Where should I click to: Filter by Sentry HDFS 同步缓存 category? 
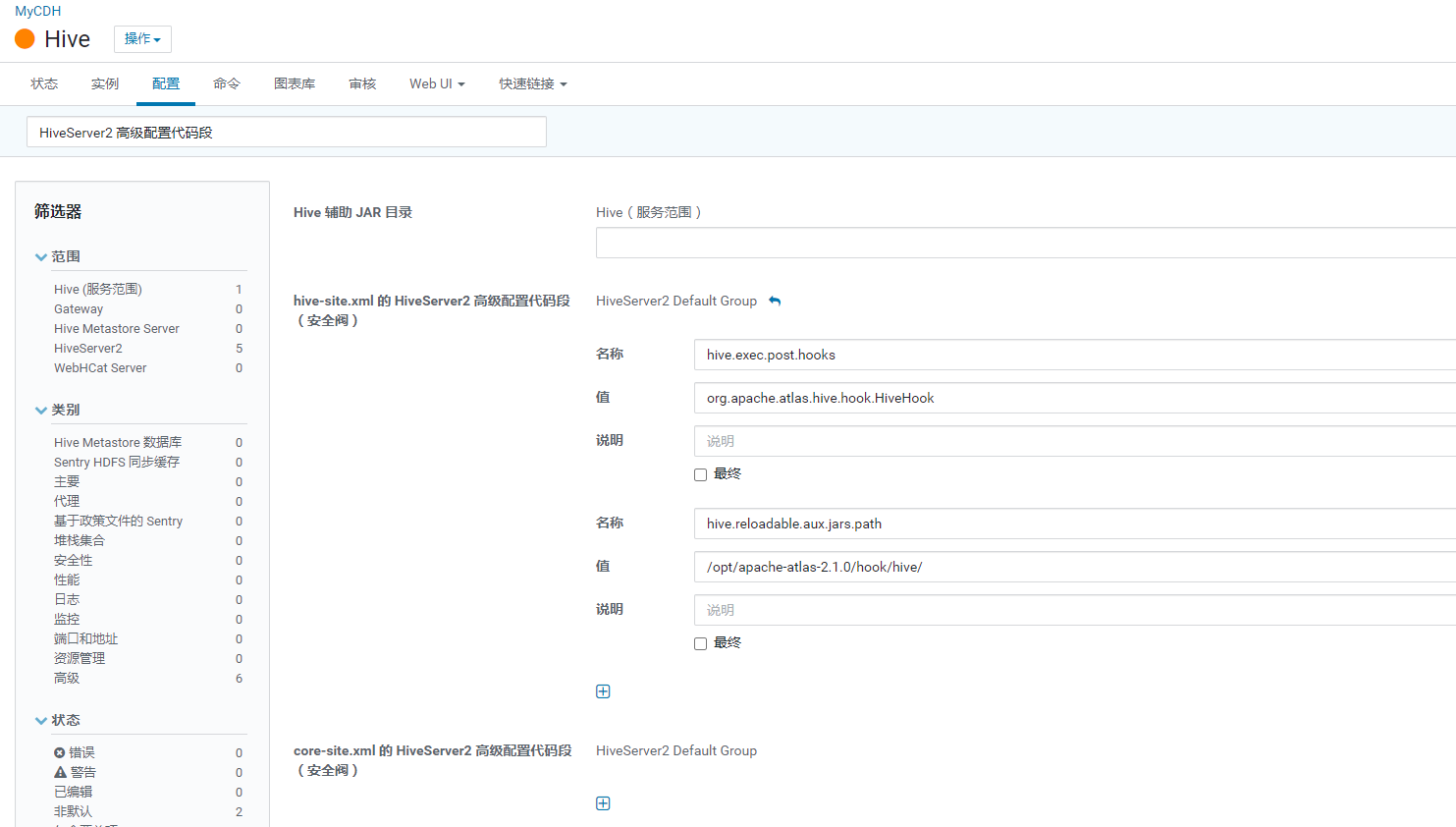[117, 462]
